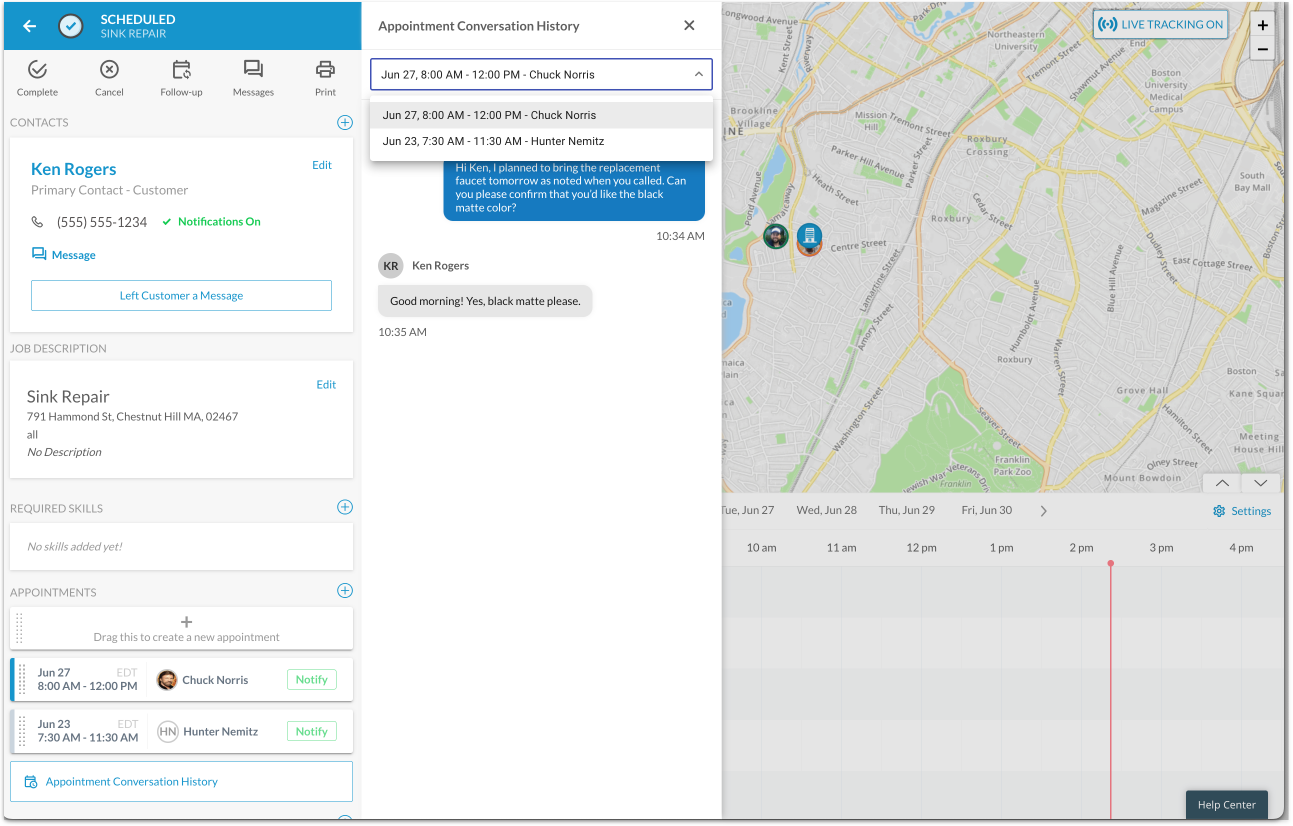
Task: Toggle Live Tracking on the map
Action: tap(1160, 25)
